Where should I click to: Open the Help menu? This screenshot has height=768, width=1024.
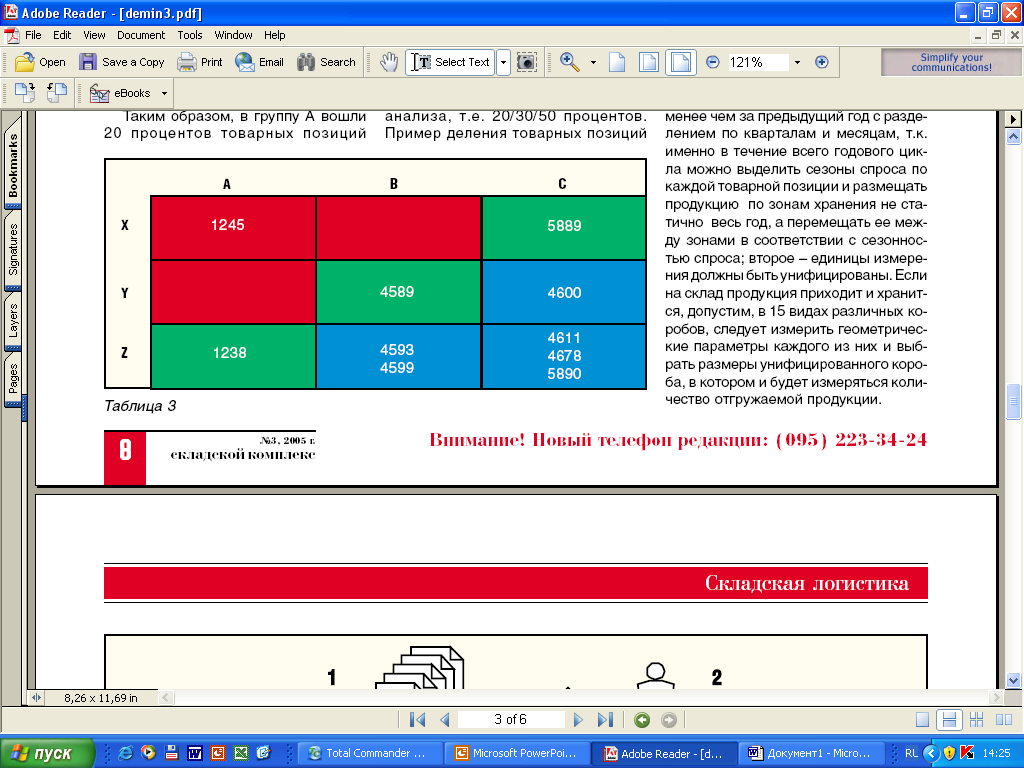pyautogui.click(x=274, y=35)
